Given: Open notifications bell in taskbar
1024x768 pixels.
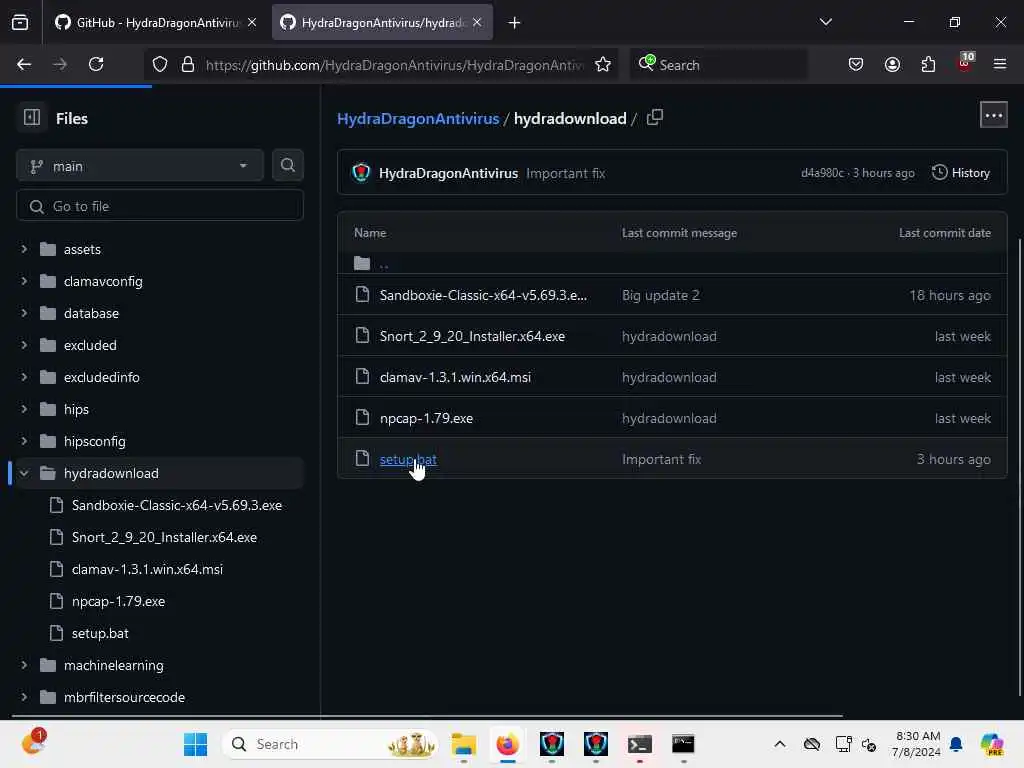Looking at the screenshot, I should click(956, 744).
